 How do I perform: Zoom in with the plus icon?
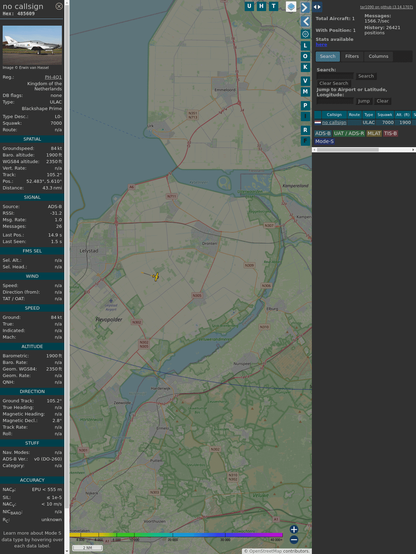pyautogui.click(x=294, y=529)
